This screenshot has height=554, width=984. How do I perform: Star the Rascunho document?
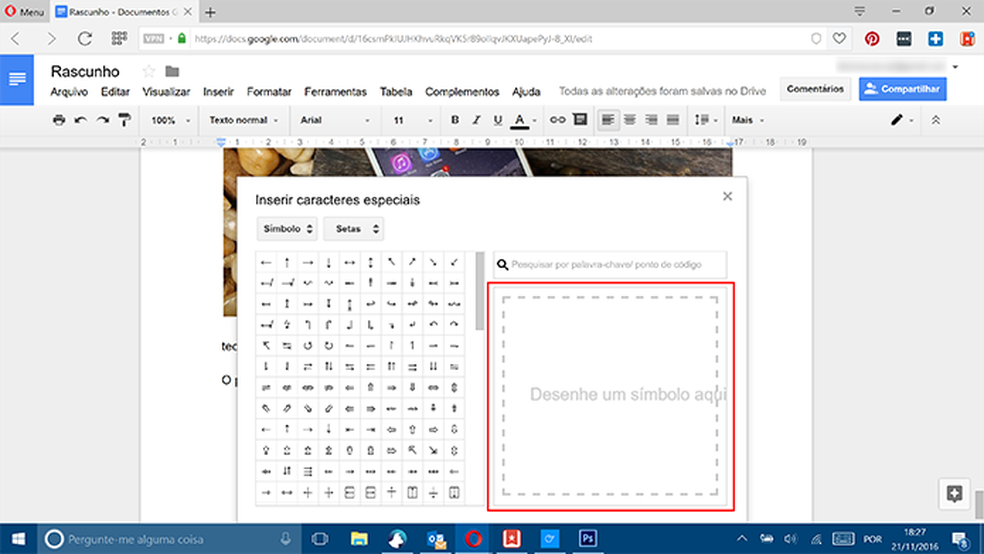149,71
